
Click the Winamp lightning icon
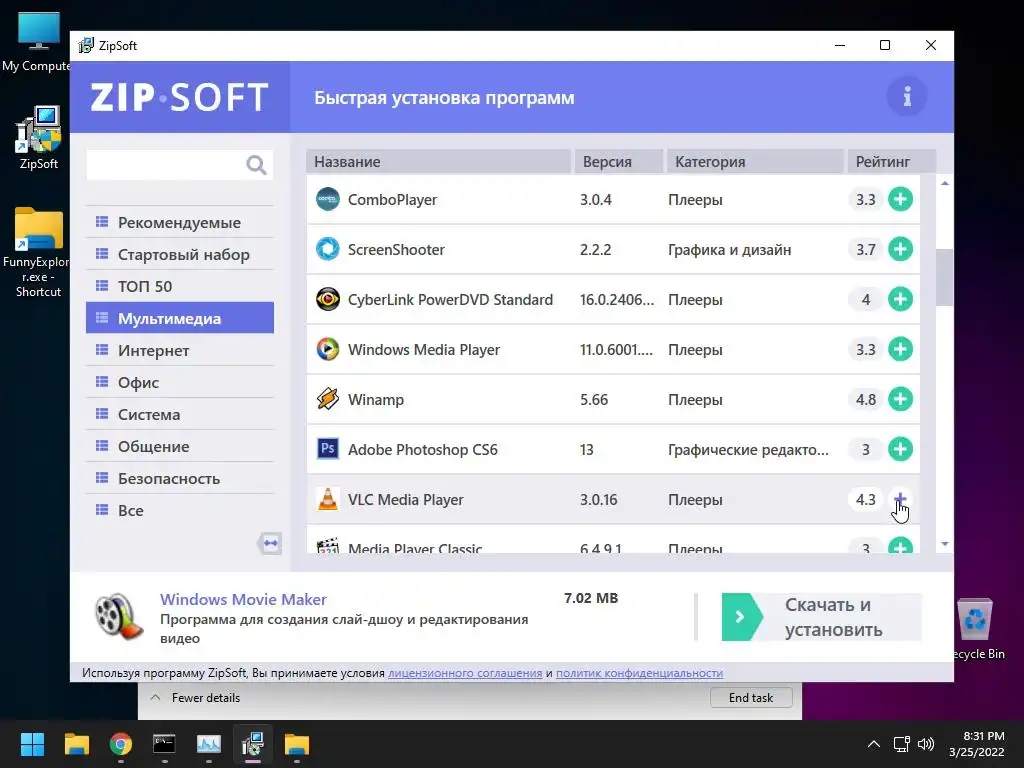coord(327,399)
